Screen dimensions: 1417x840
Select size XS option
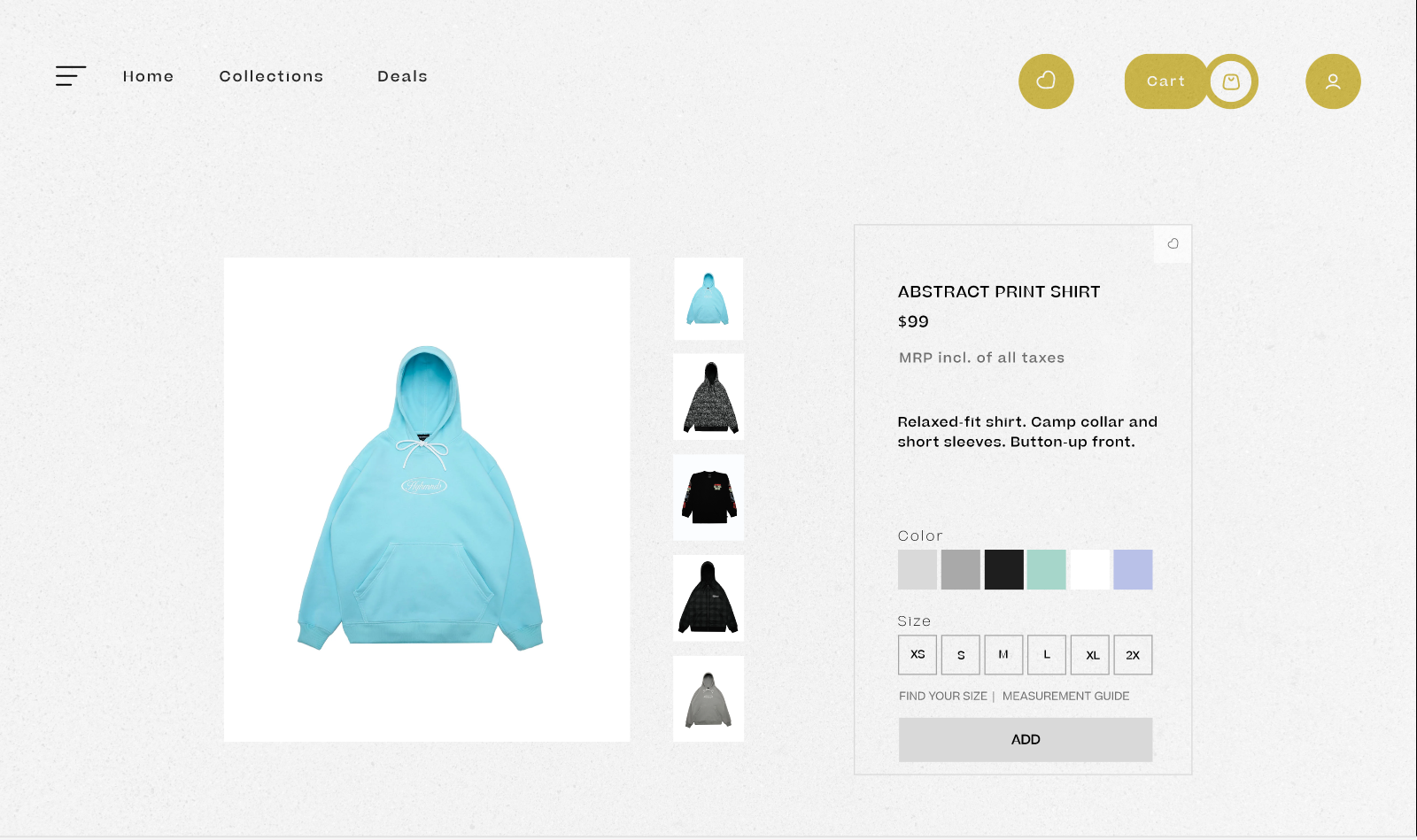pyautogui.click(x=918, y=655)
